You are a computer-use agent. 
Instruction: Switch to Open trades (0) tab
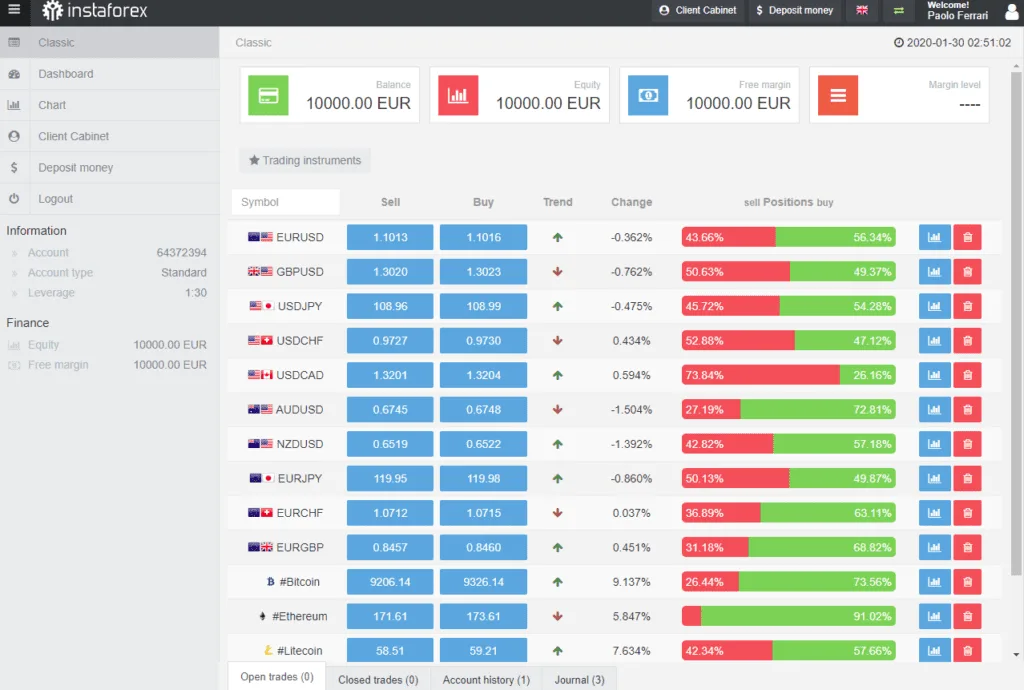[x=277, y=676]
